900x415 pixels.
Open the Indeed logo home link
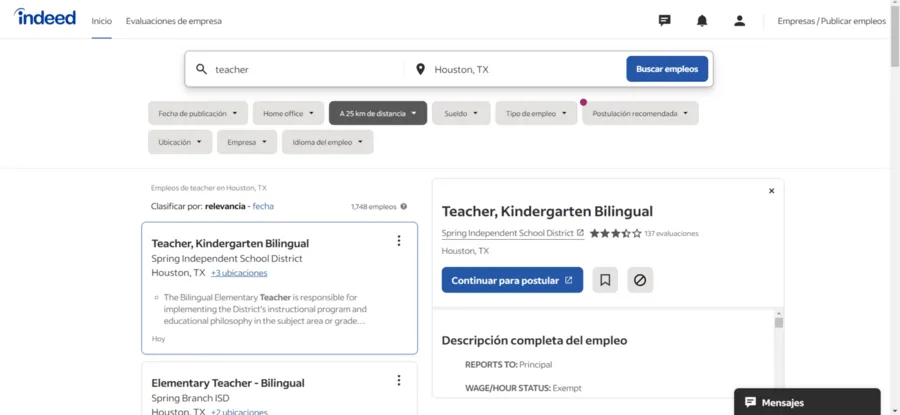(x=45, y=17)
